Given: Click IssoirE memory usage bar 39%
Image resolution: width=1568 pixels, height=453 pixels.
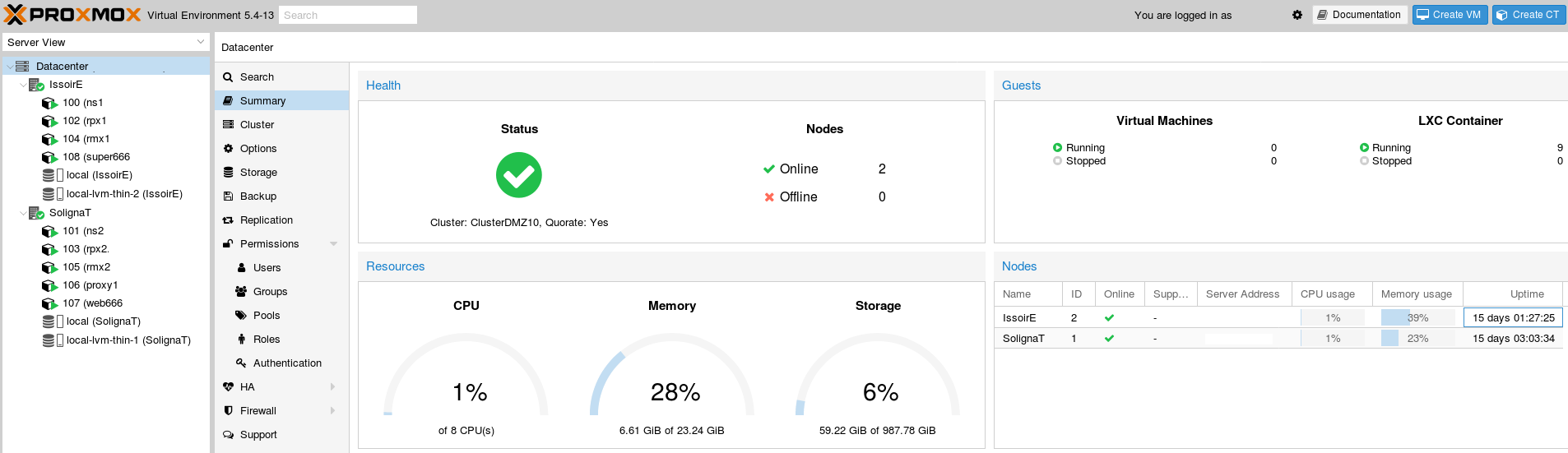Looking at the screenshot, I should 1417,317.
